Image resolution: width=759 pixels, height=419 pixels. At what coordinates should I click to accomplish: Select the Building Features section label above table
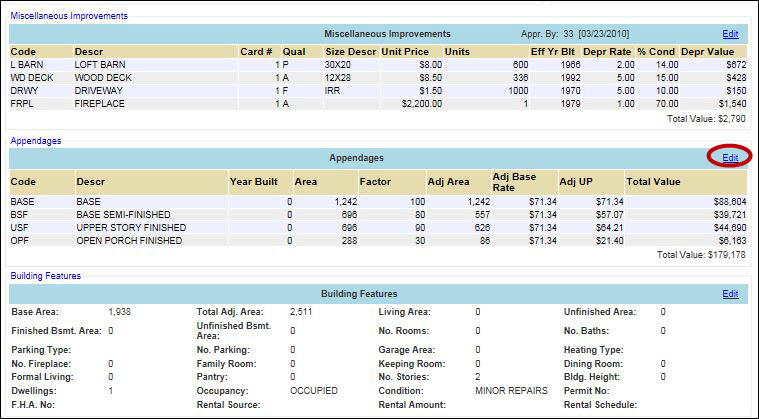click(x=45, y=276)
